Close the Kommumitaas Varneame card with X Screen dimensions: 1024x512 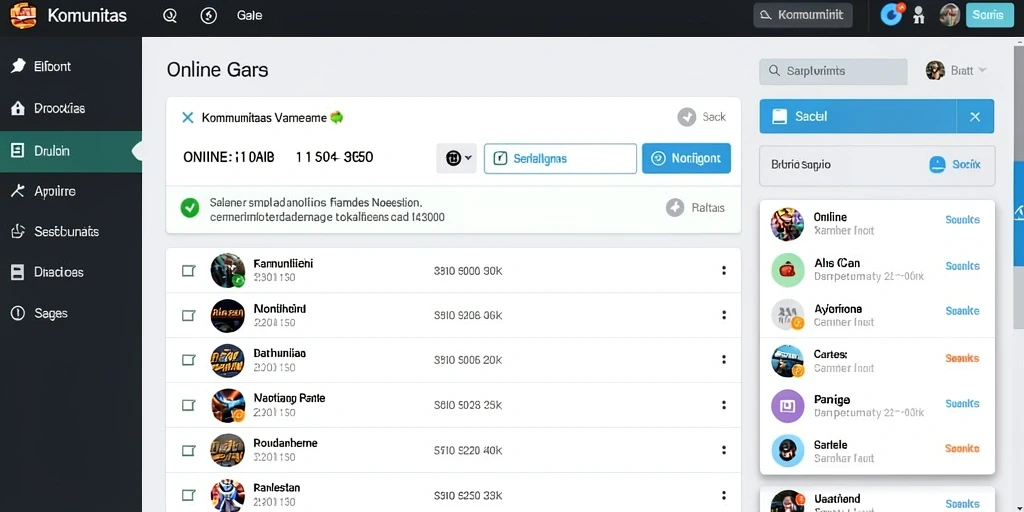click(x=187, y=118)
